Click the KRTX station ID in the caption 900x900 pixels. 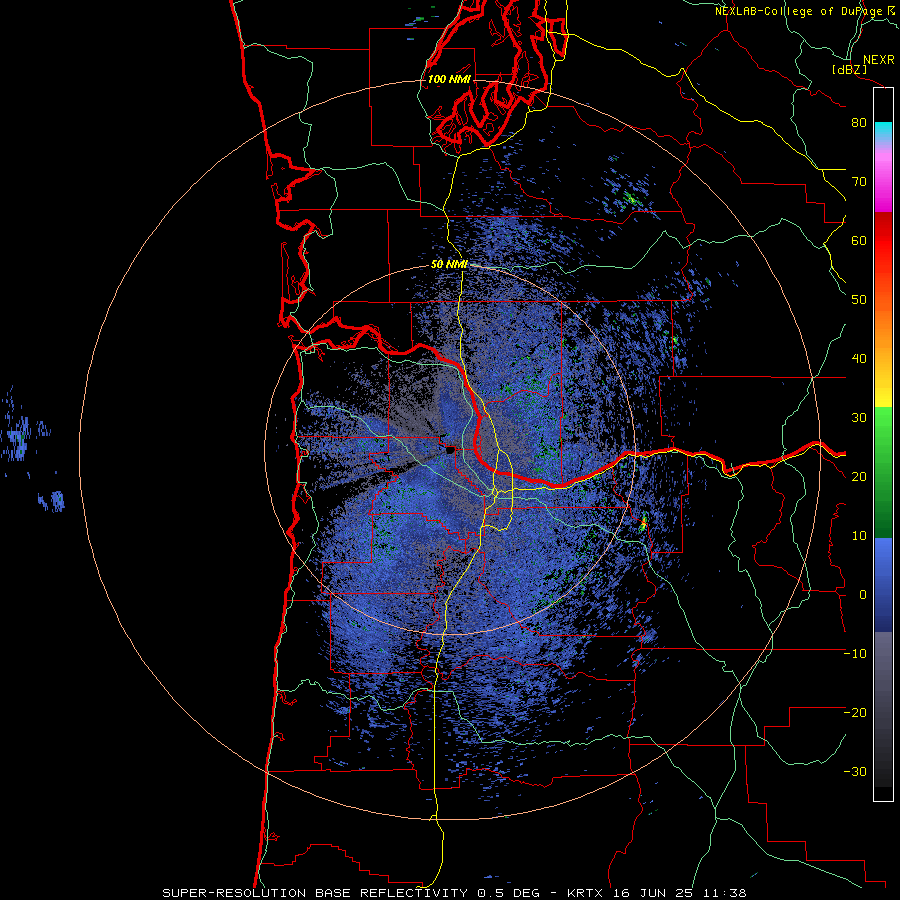click(587, 893)
